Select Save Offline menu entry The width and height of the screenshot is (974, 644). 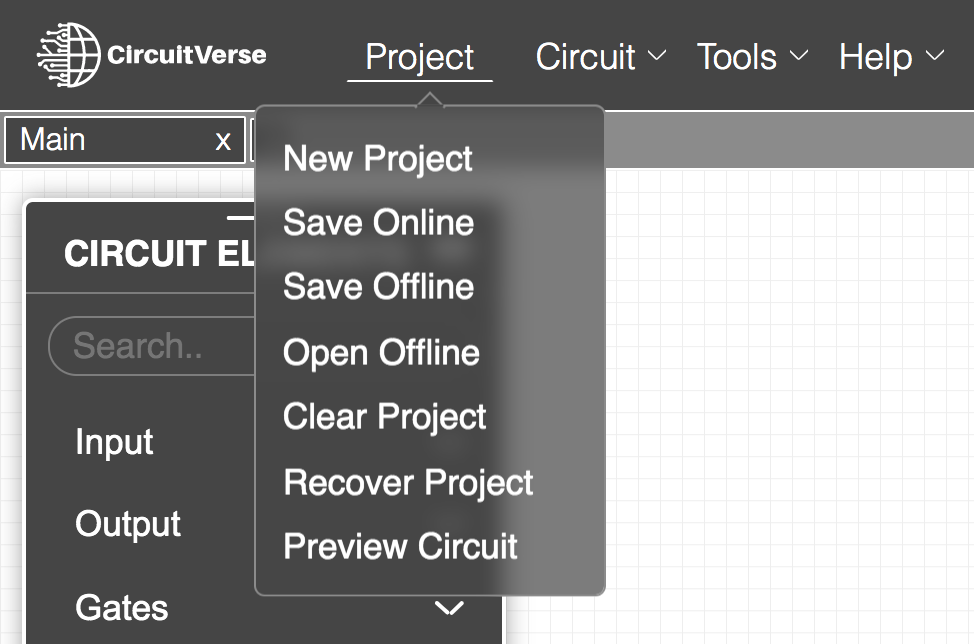(378, 287)
